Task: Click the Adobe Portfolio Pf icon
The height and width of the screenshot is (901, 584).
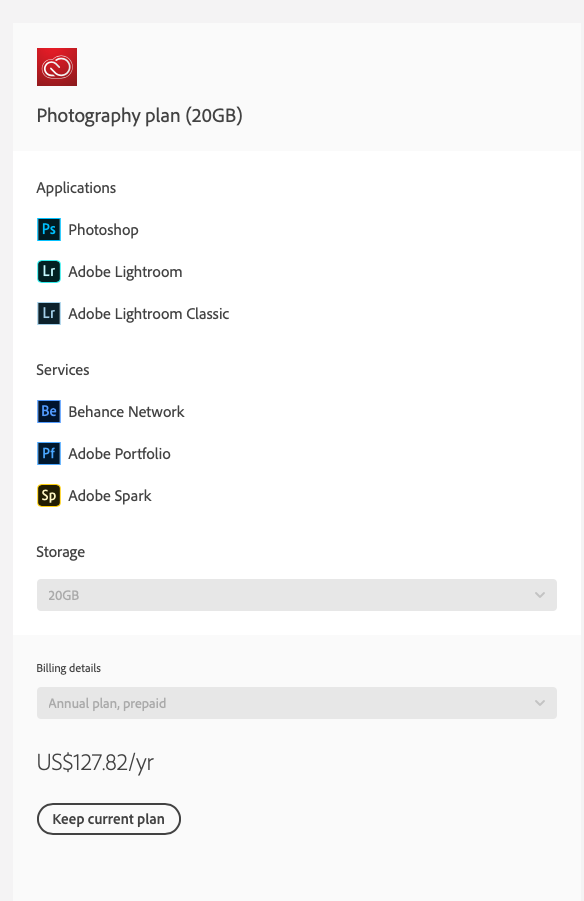Action: pyautogui.click(x=49, y=453)
